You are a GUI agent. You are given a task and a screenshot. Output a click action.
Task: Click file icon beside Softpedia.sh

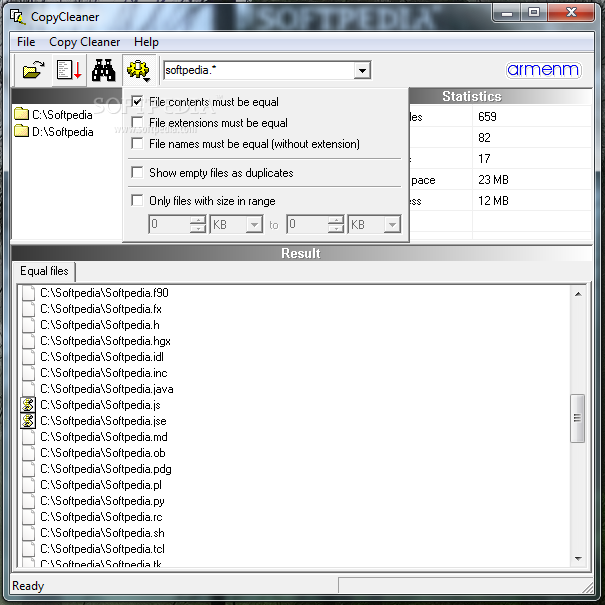click(x=28, y=533)
